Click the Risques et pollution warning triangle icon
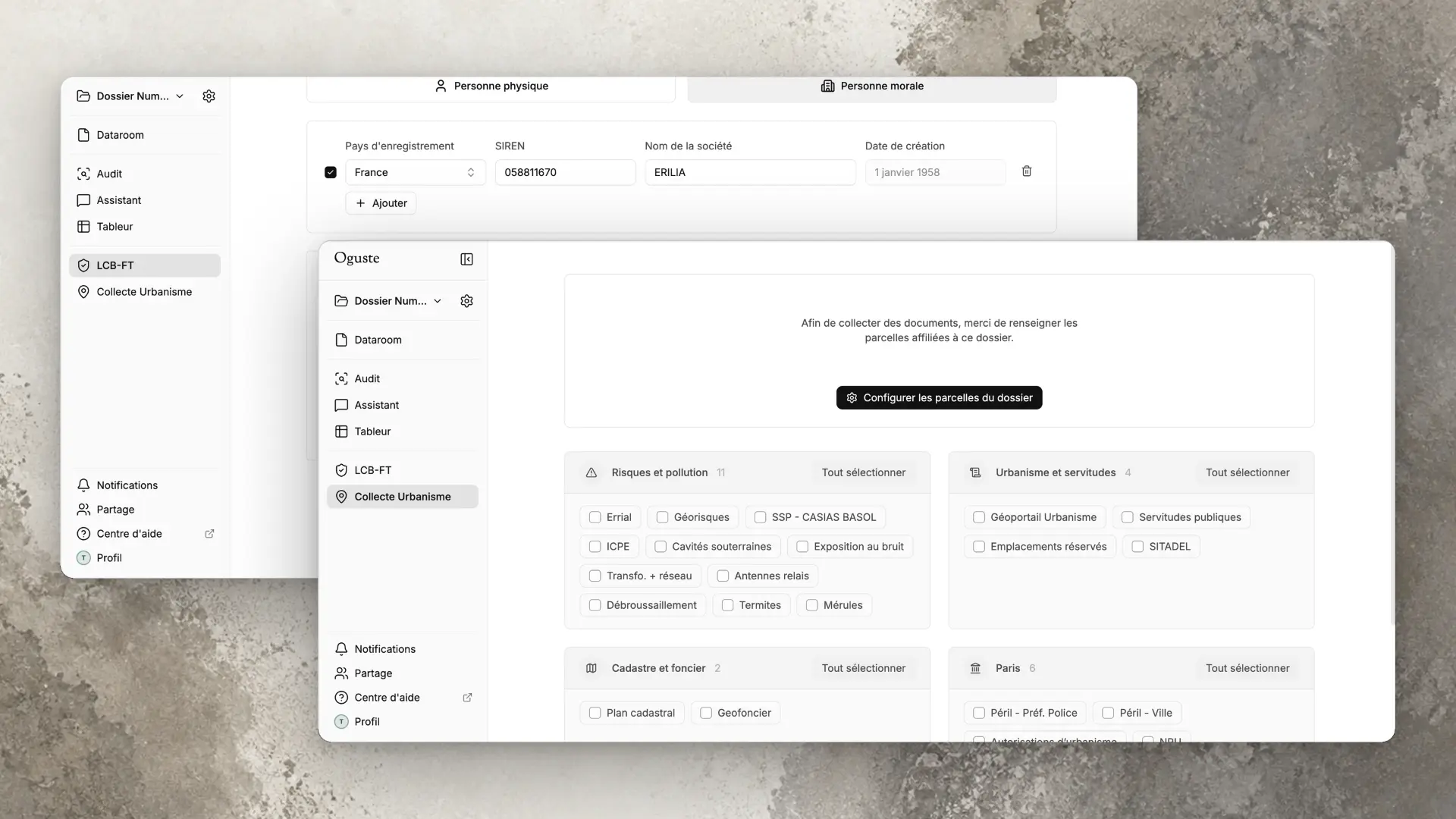Image resolution: width=1456 pixels, height=819 pixels. click(x=591, y=472)
